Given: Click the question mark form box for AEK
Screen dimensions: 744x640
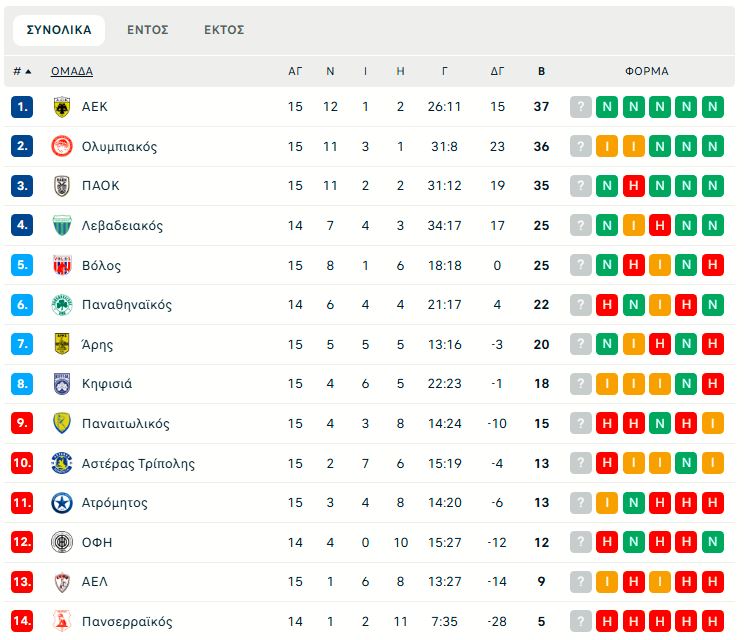Looking at the screenshot, I should point(581,107).
